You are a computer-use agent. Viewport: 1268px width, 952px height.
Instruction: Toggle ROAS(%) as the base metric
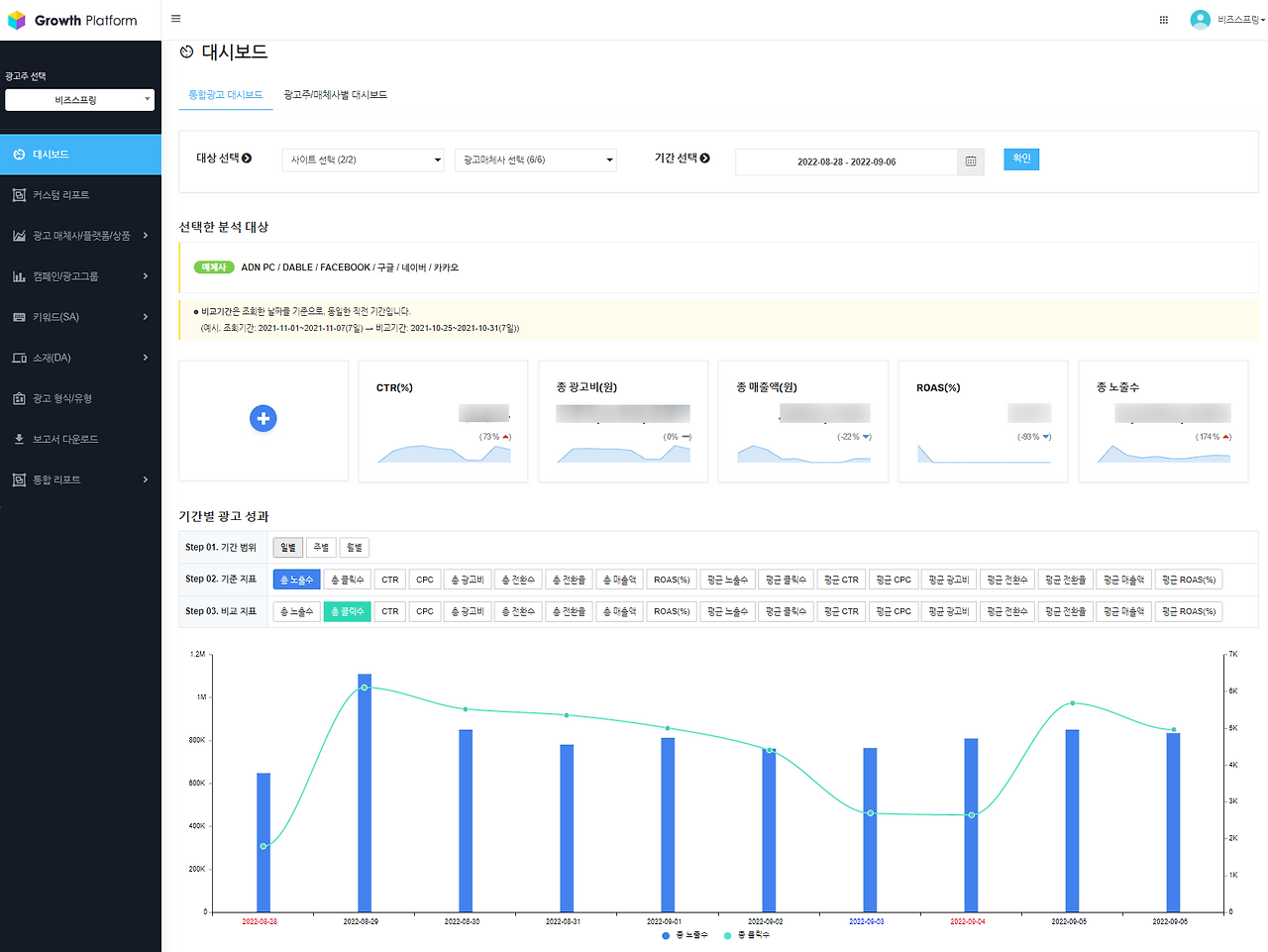[x=672, y=579]
